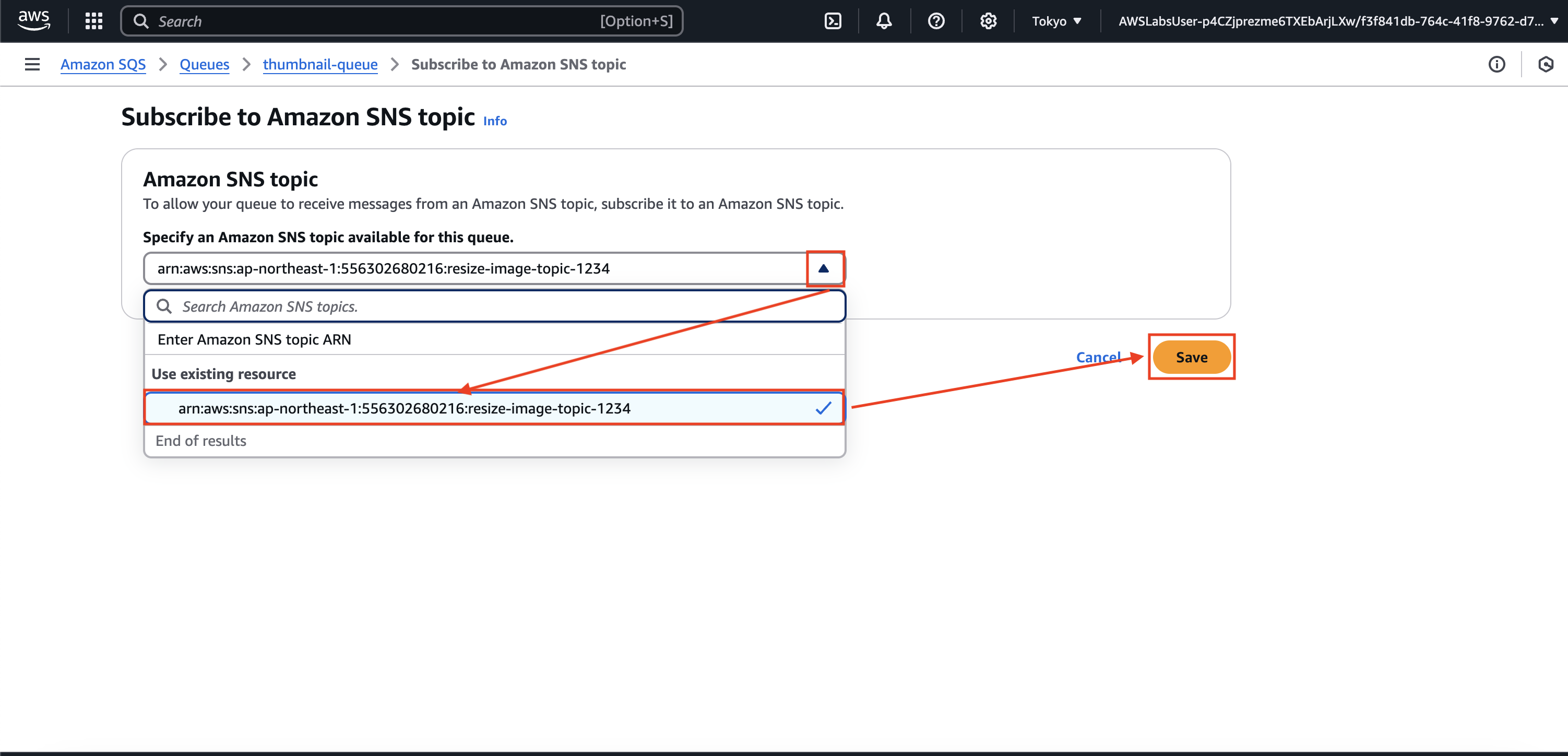Choose Enter Amazon SNS topic ARN option

click(254, 340)
